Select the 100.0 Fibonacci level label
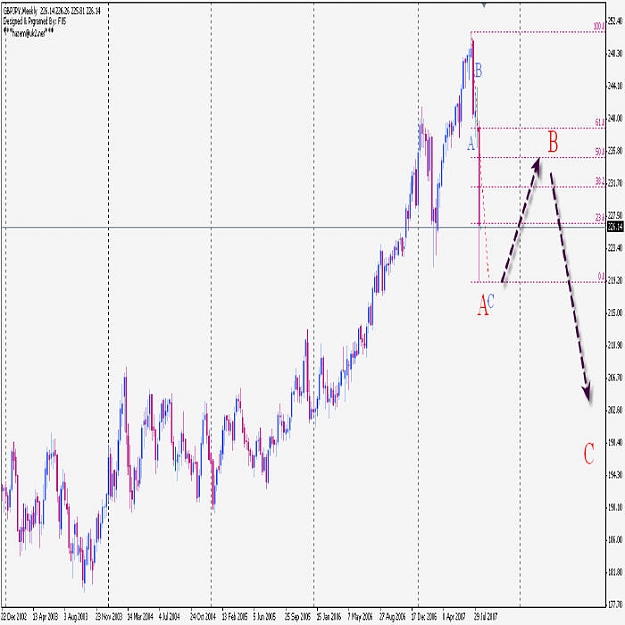Screen dimensions: 625x625 (x=599, y=27)
